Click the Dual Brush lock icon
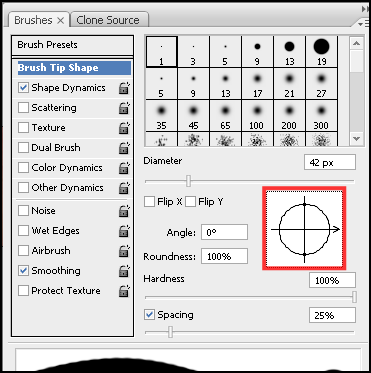Image resolution: width=371 pixels, height=373 pixels. (124, 148)
